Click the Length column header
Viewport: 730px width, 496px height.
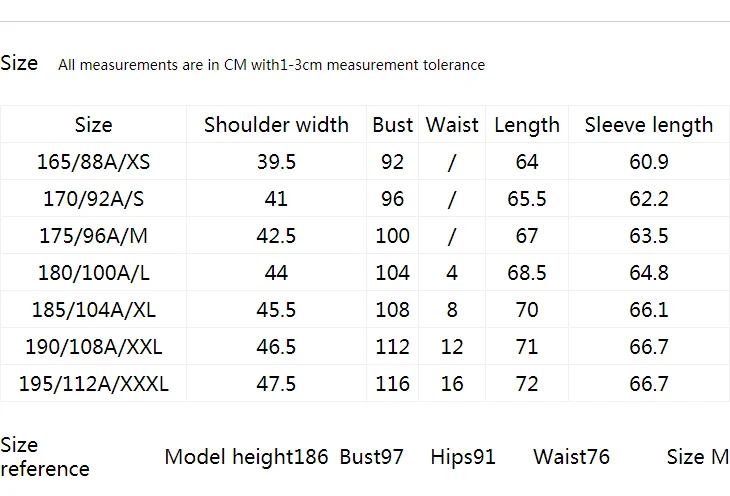pos(527,125)
